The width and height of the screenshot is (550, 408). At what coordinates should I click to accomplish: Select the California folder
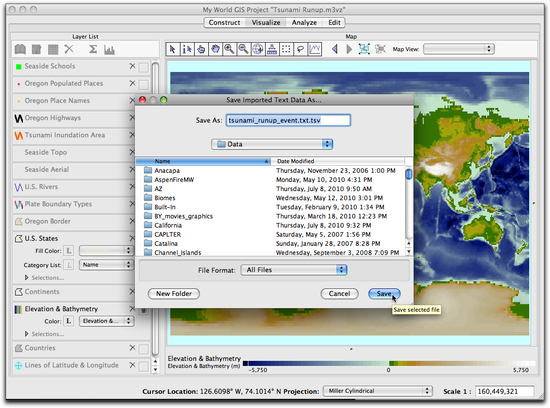click(270, 225)
